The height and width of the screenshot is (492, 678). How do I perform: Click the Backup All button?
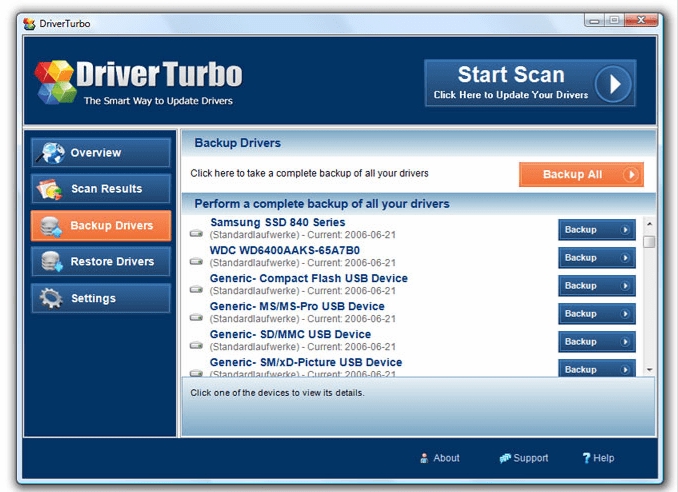[x=581, y=175]
